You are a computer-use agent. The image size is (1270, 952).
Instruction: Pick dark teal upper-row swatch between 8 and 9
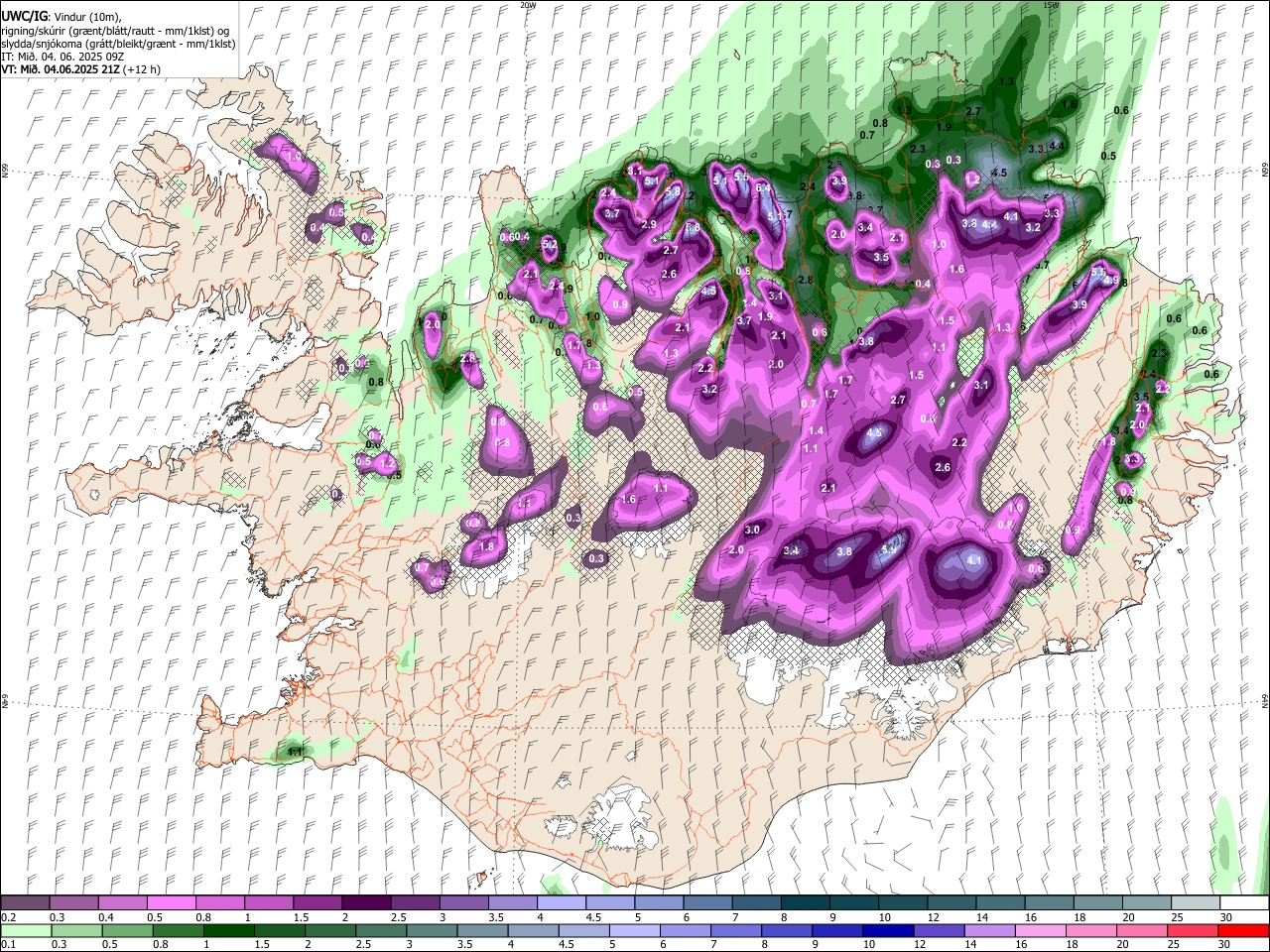(806, 903)
